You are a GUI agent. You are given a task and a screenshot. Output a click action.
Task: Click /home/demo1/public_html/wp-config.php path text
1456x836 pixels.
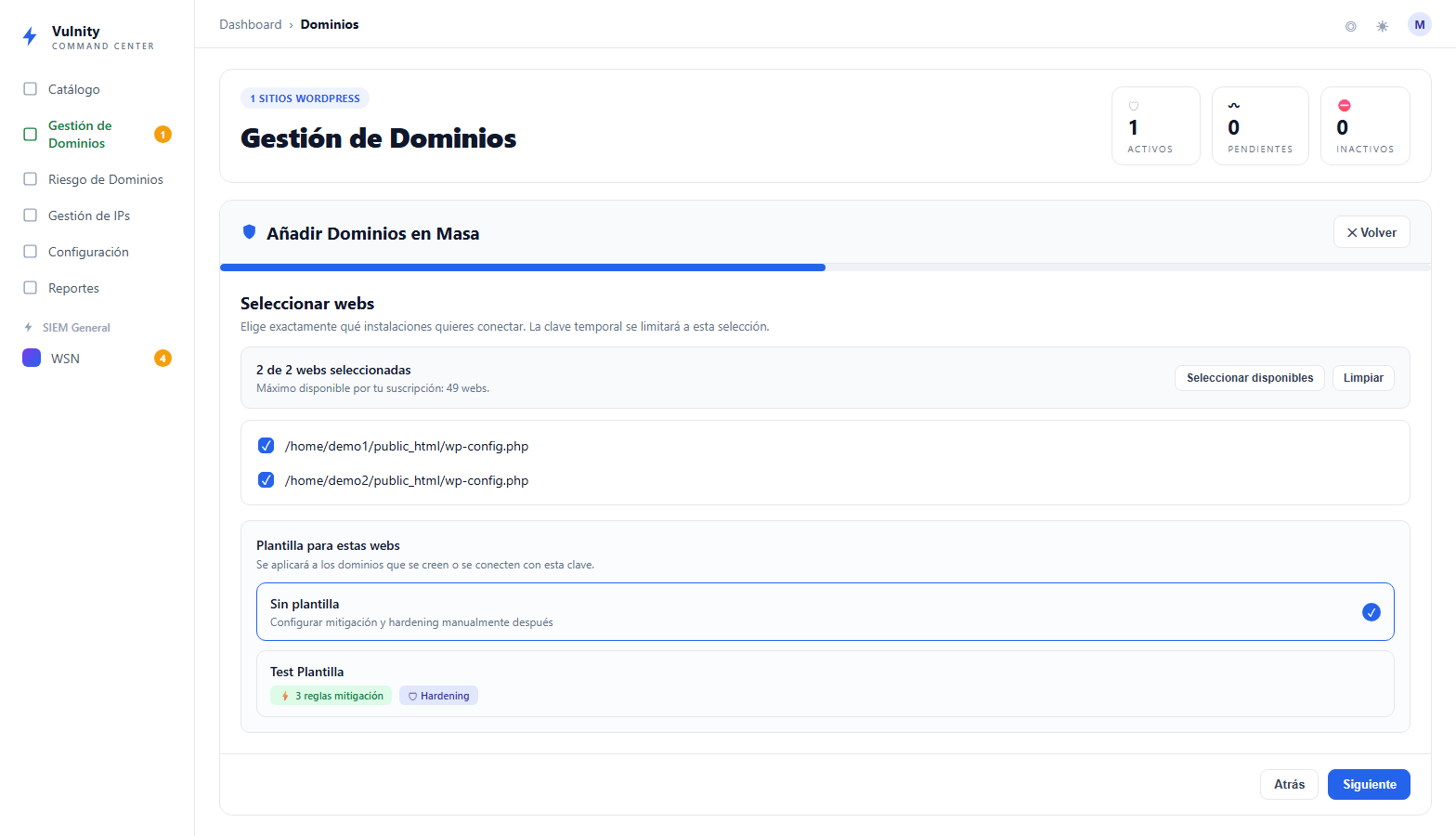(x=407, y=446)
